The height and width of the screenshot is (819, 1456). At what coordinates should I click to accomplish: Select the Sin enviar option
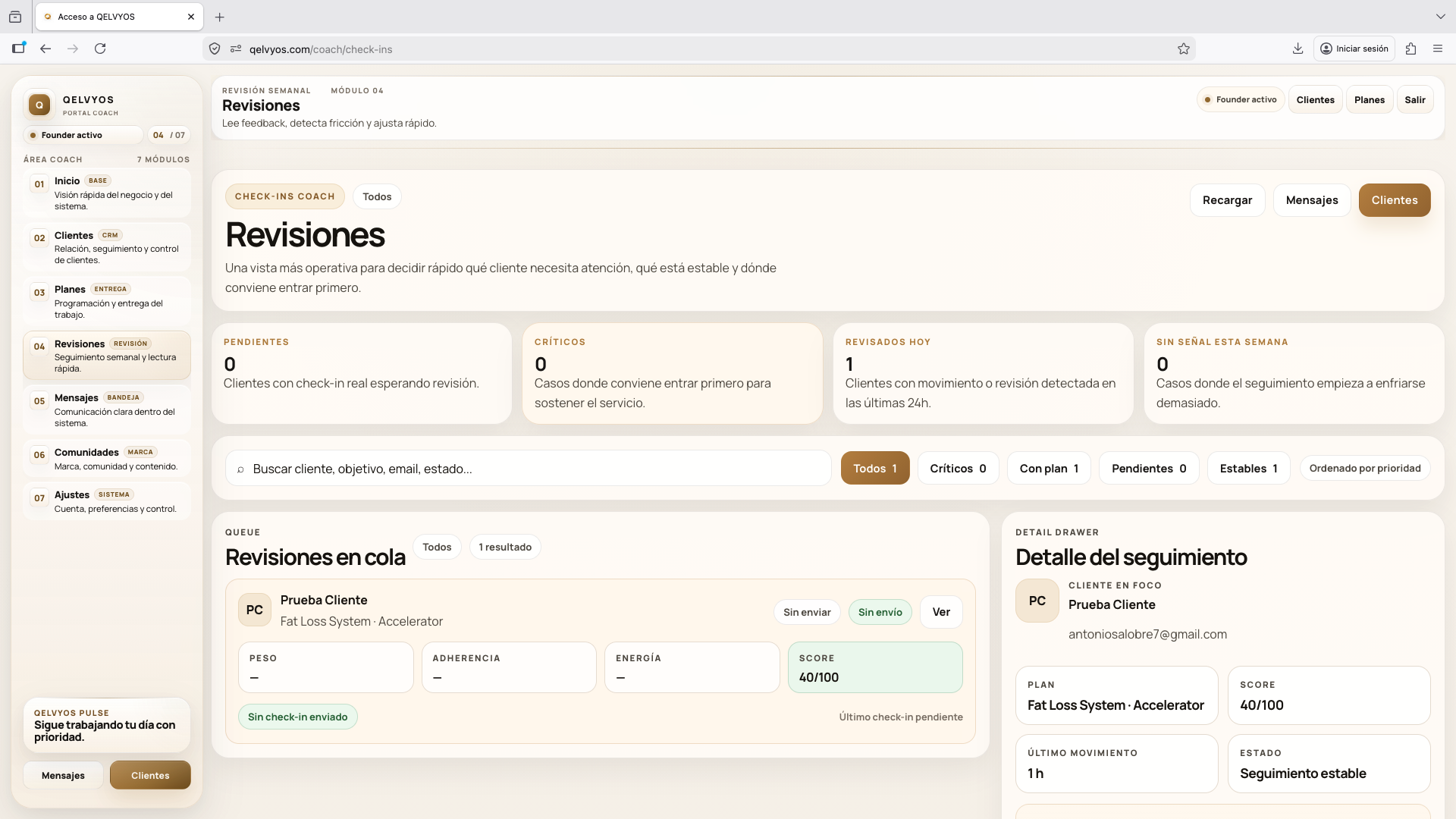(x=807, y=611)
